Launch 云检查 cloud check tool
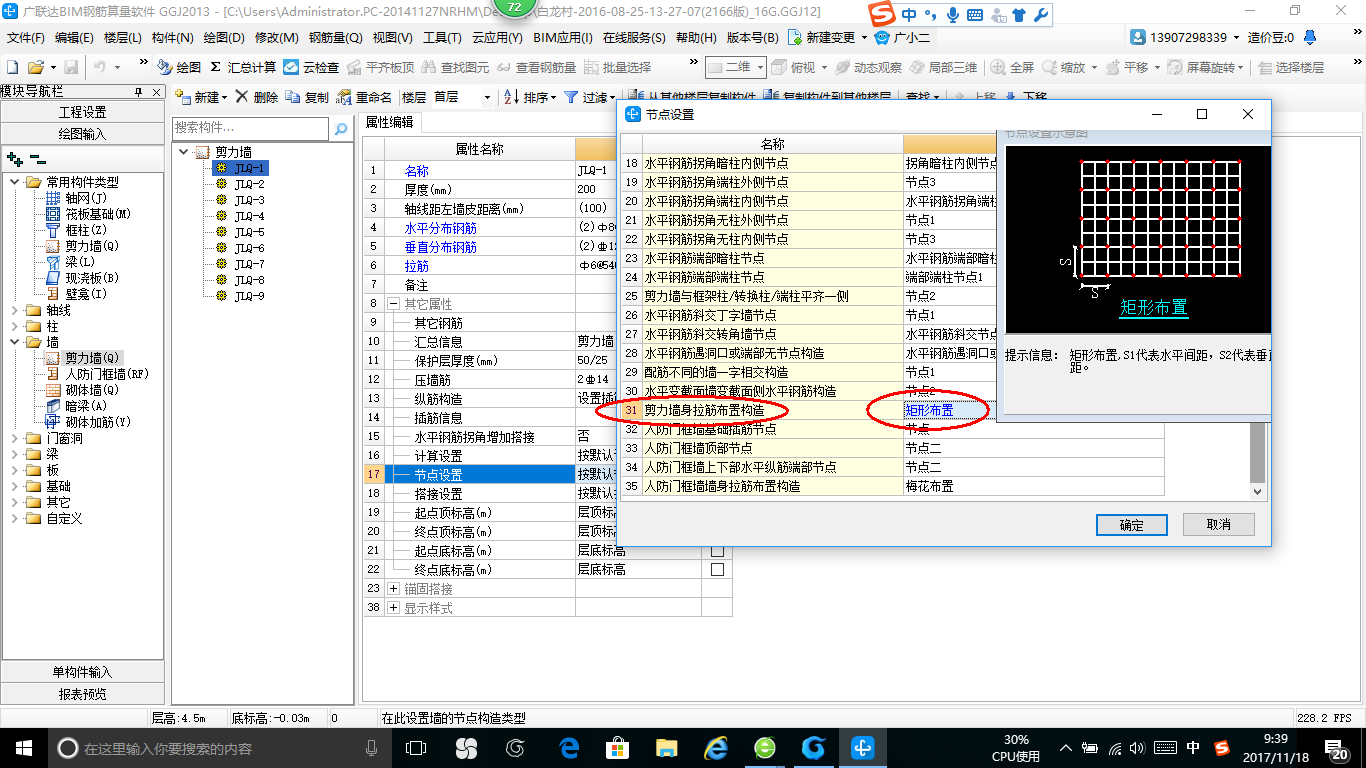 (x=311, y=67)
